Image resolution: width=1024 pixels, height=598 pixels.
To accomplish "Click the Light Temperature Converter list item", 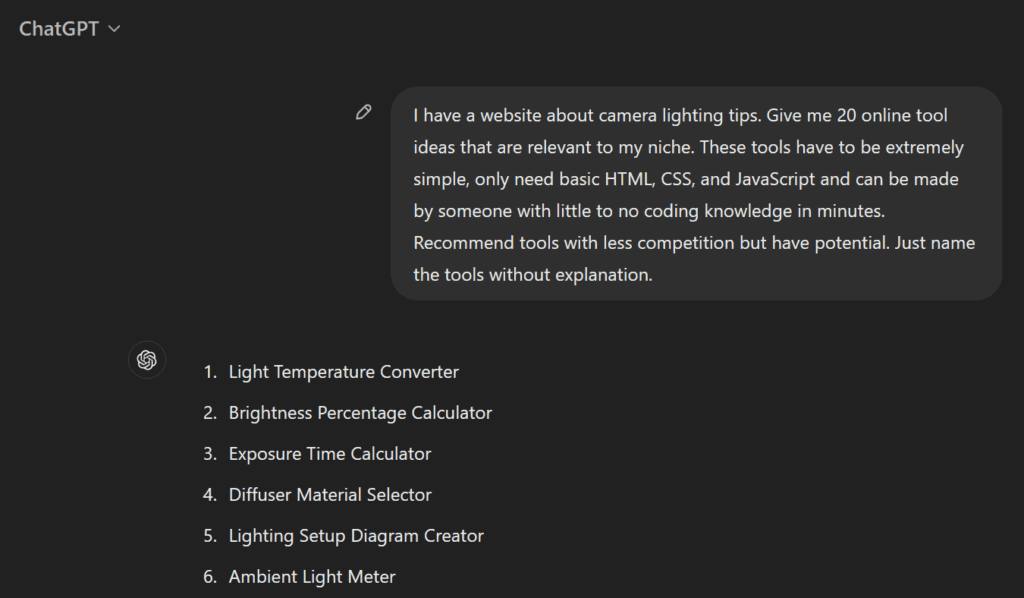I will (343, 372).
